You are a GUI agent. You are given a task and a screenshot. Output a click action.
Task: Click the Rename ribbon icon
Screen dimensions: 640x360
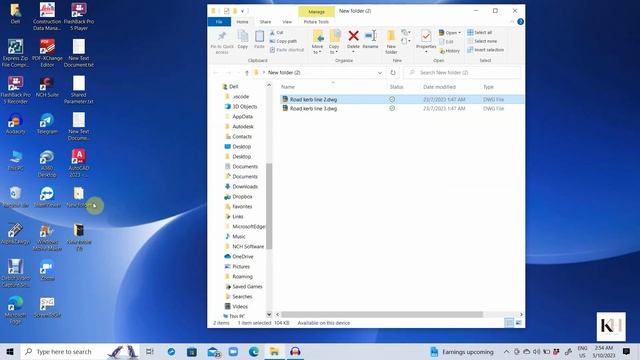tap(371, 40)
